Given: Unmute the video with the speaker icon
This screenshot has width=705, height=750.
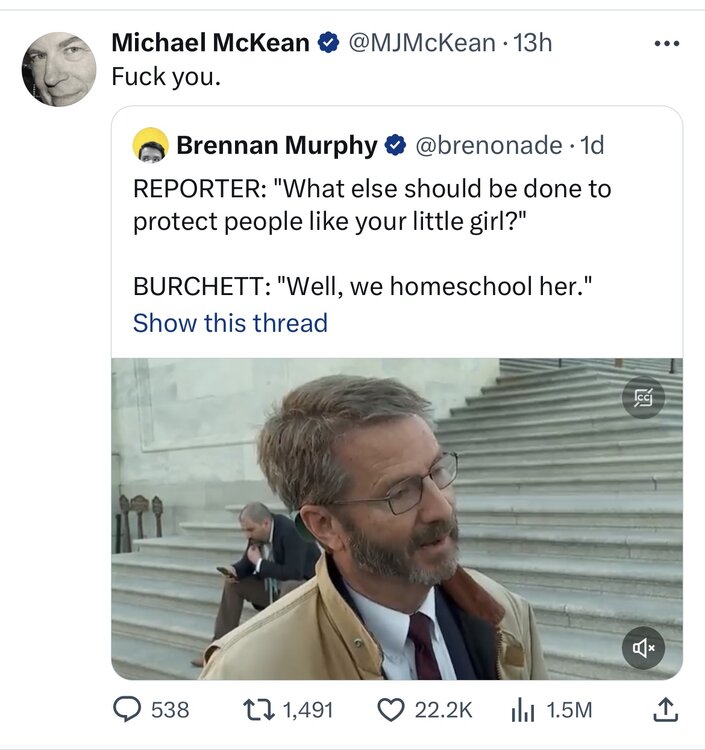Looking at the screenshot, I should tap(643, 648).
